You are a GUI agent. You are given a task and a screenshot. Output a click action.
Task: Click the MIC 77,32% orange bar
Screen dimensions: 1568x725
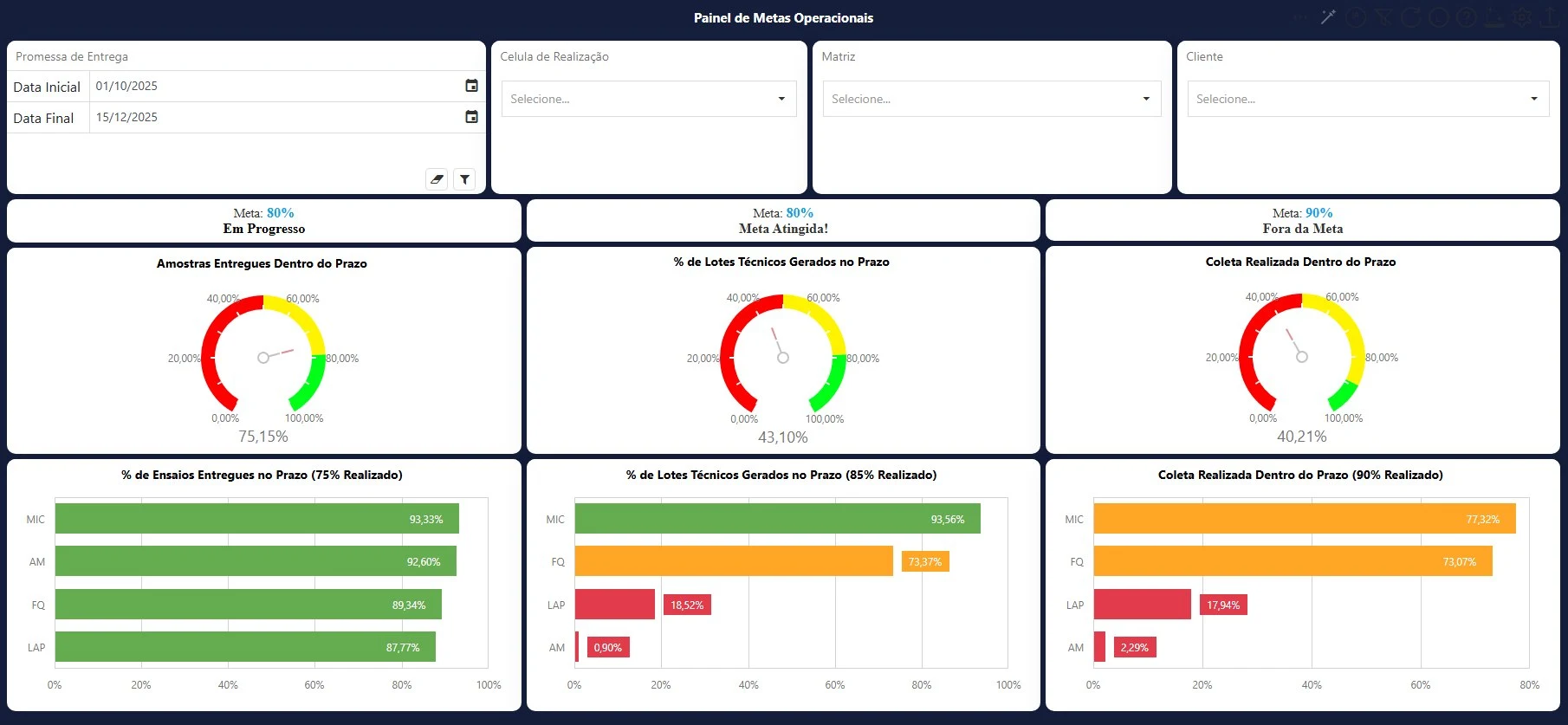pos(1305,519)
